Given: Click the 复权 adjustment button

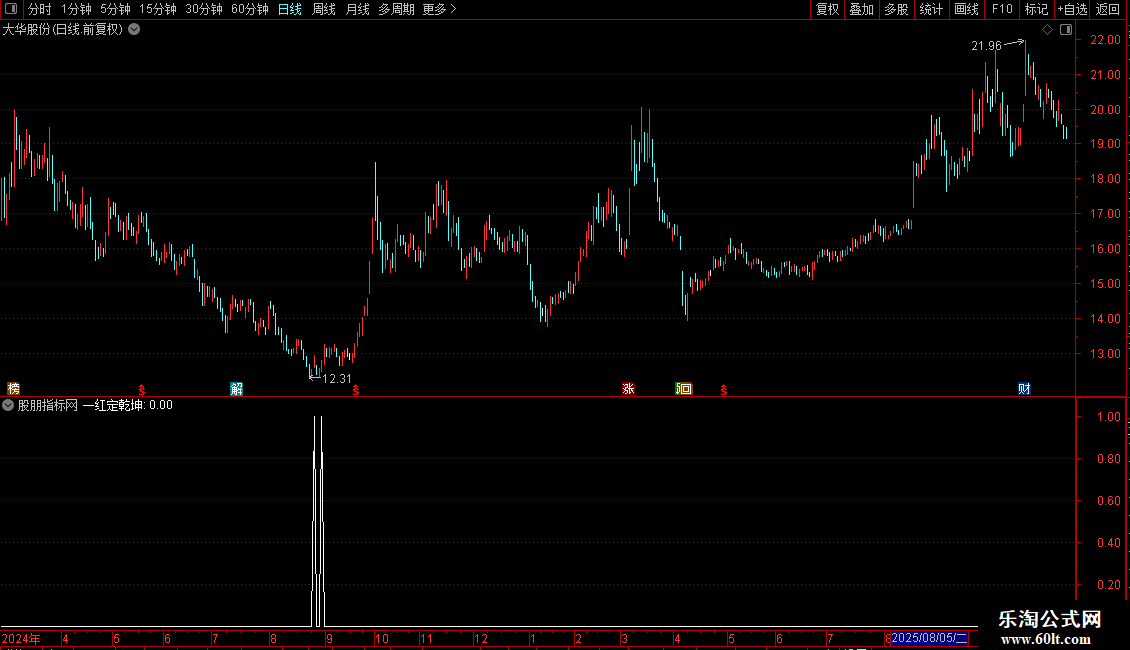Looking at the screenshot, I should pos(827,9).
